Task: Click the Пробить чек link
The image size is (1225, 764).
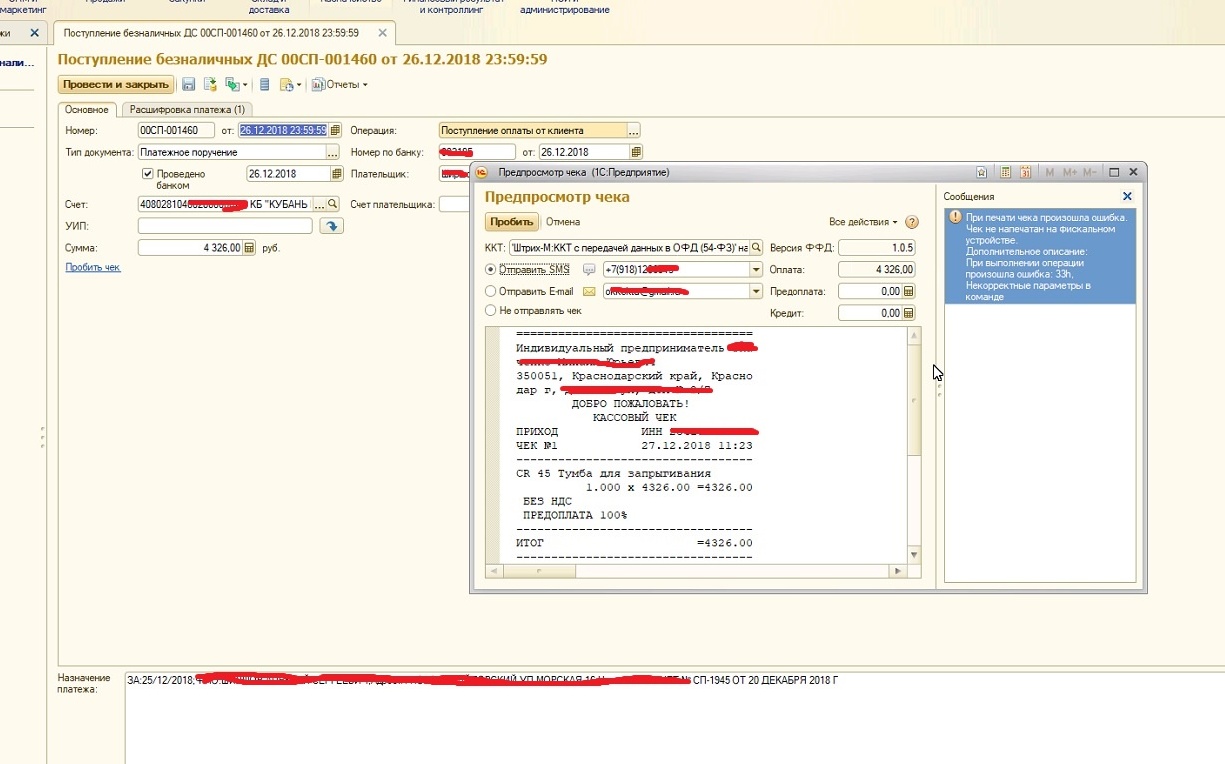Action: [x=93, y=267]
